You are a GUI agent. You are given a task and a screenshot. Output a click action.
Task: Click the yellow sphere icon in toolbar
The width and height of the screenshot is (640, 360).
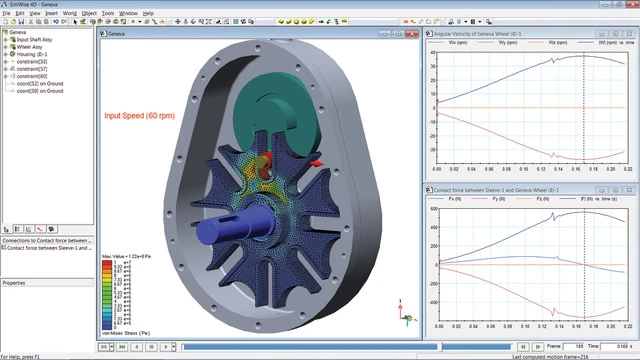(x=296, y=22)
